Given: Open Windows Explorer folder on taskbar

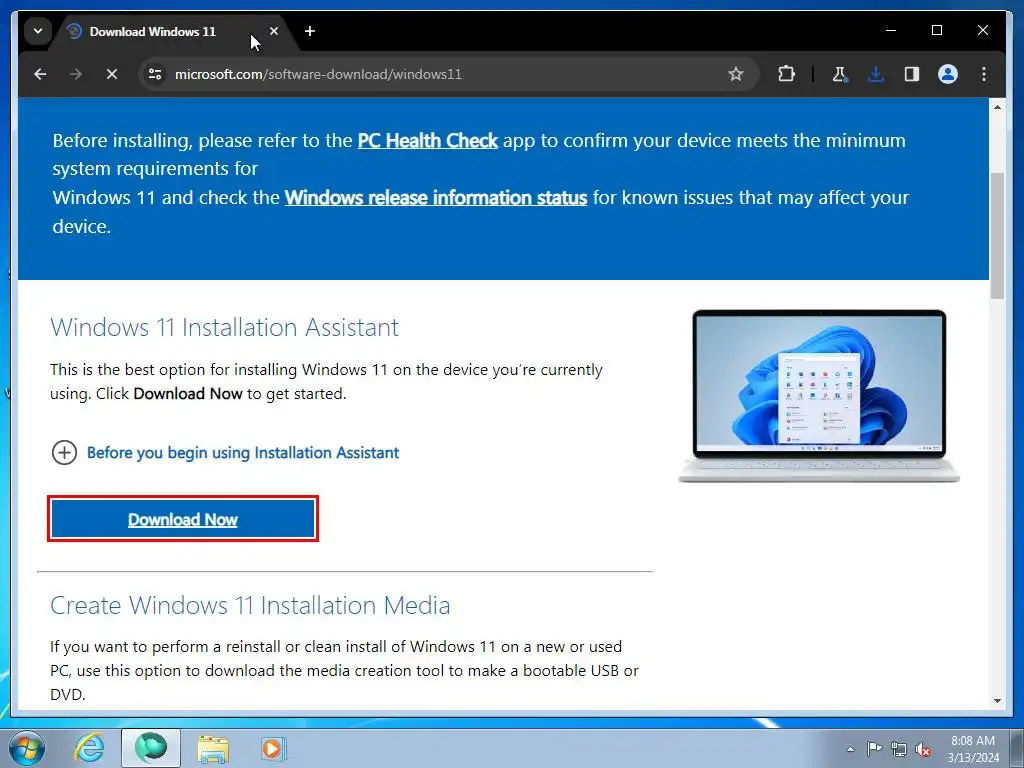Looking at the screenshot, I should [x=213, y=749].
